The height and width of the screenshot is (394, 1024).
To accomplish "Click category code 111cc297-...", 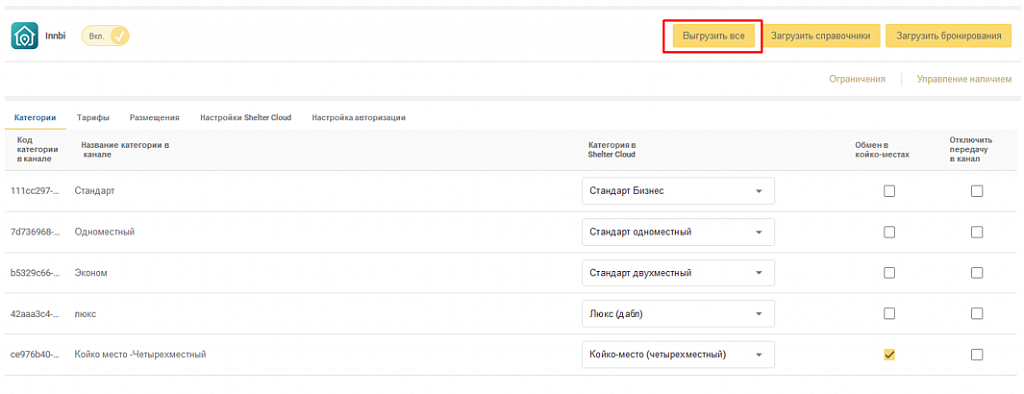I will tap(35, 191).
